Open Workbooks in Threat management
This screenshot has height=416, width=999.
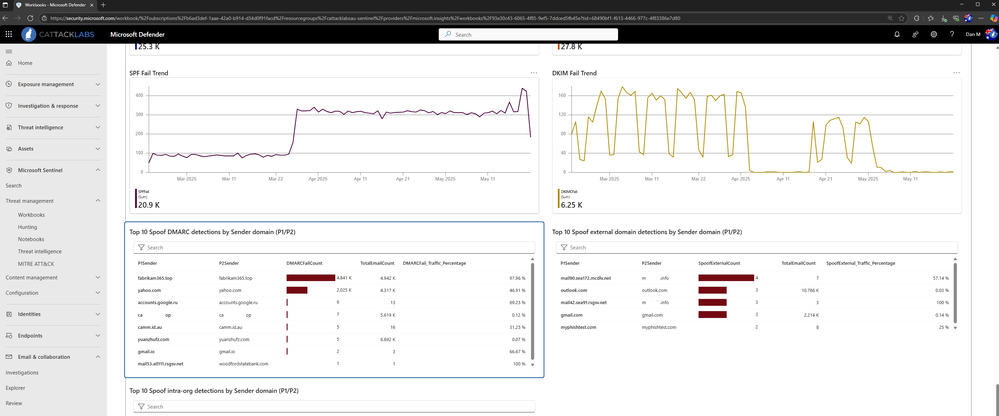[31, 215]
